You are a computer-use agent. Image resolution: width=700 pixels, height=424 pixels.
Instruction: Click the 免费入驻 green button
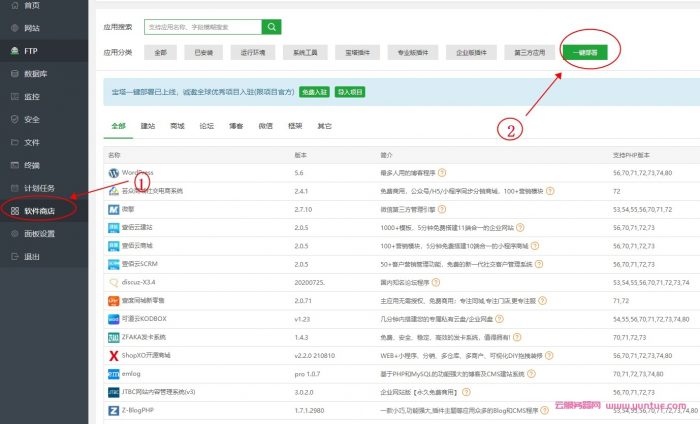click(x=314, y=92)
